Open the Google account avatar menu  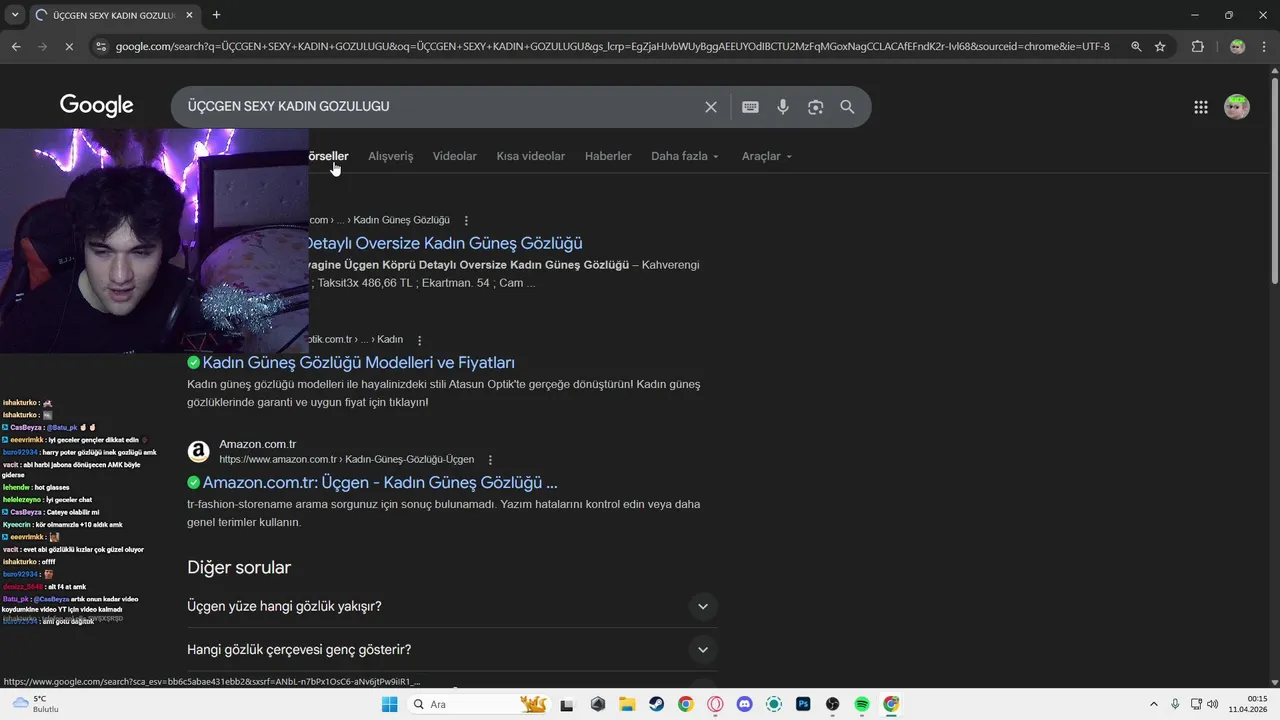(1237, 107)
